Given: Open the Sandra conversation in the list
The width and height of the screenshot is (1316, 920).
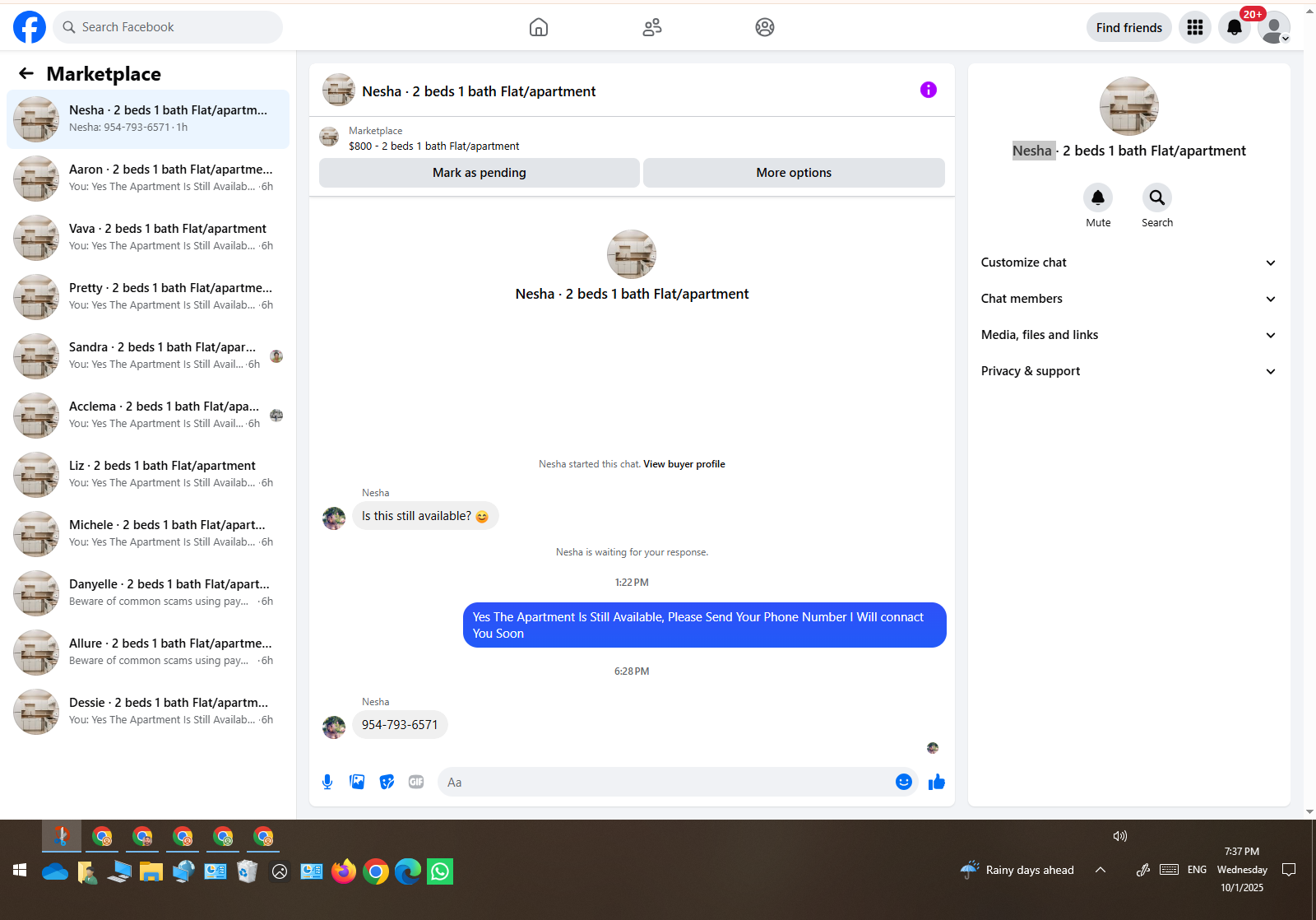Looking at the screenshot, I should click(148, 356).
